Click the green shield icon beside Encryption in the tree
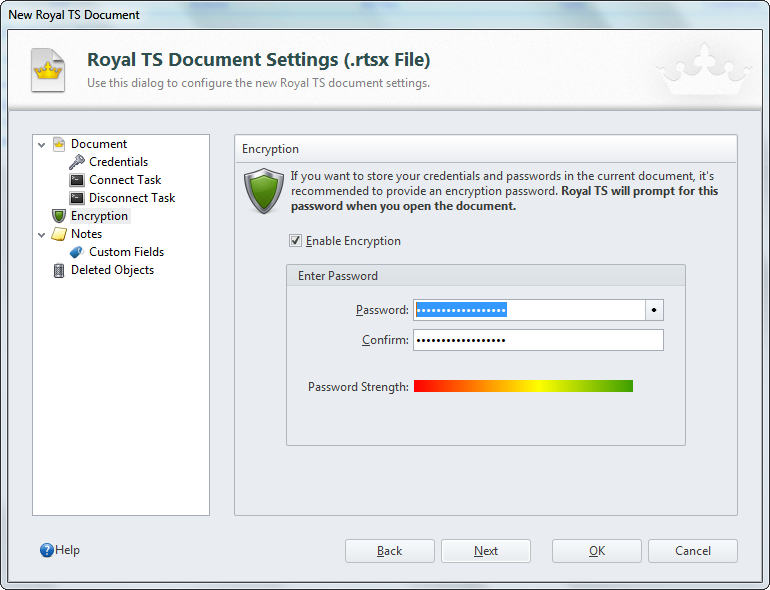Image resolution: width=770 pixels, height=590 pixels. click(59, 216)
